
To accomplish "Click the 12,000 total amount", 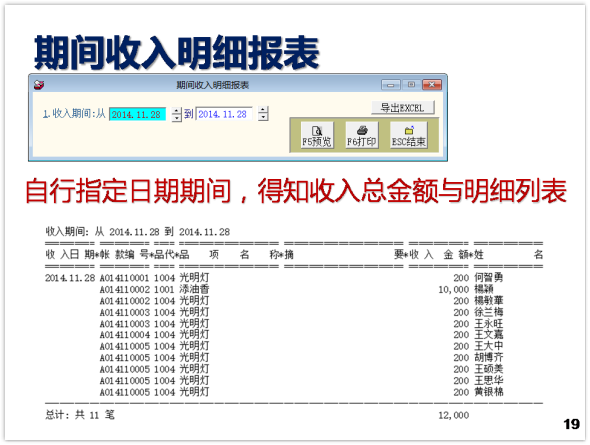I will tap(453, 415).
